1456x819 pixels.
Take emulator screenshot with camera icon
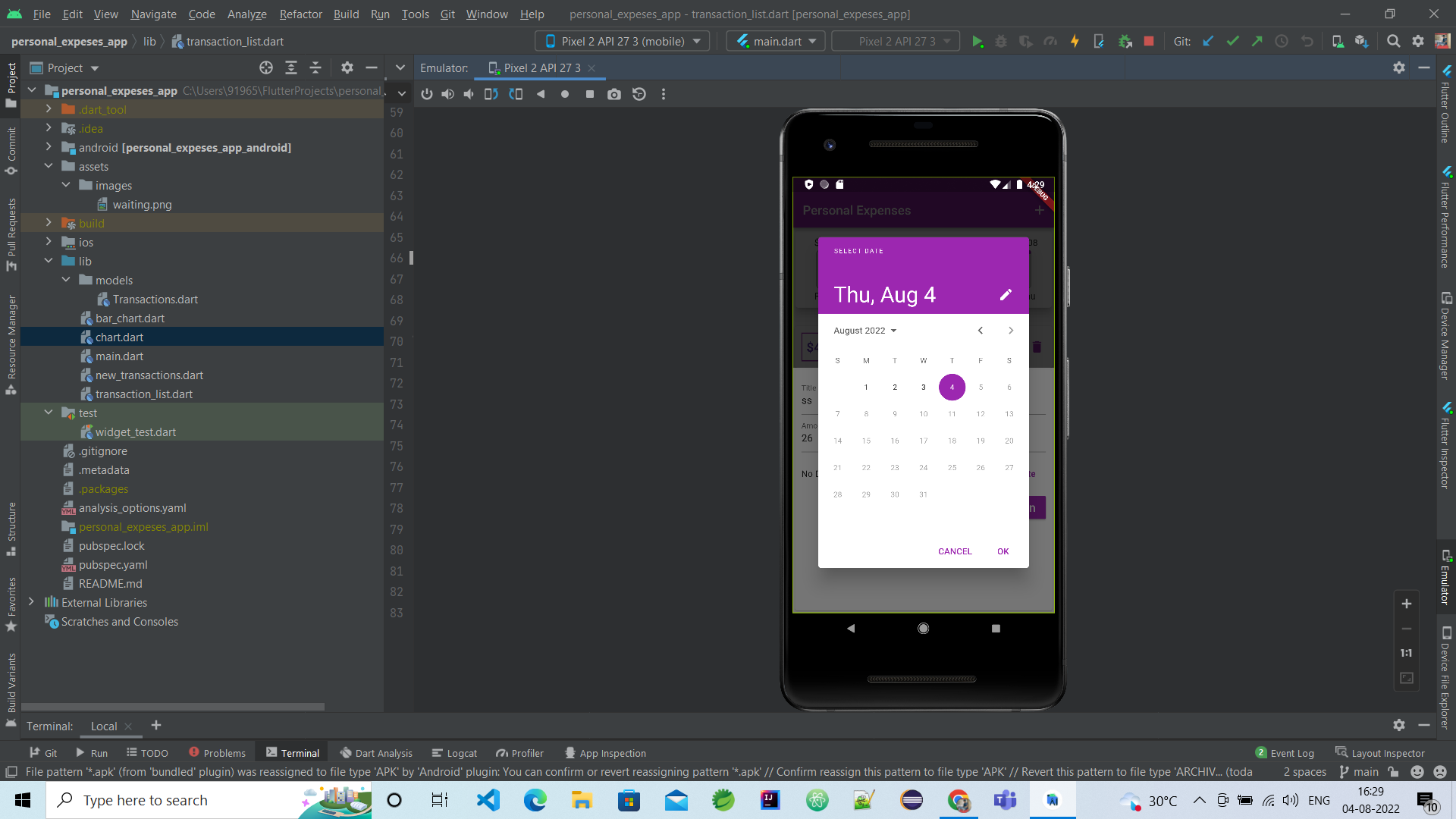(x=614, y=94)
